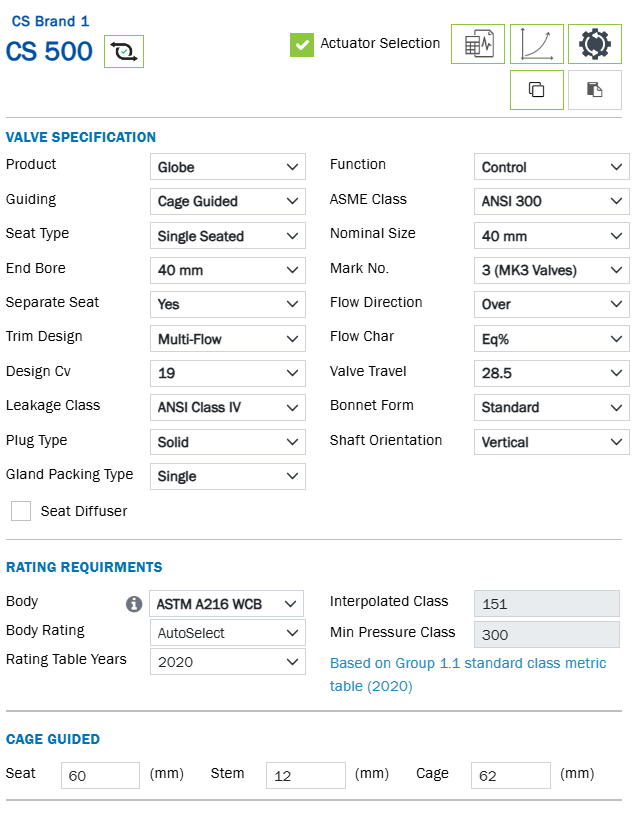Click the VALVE SPECIFICATION heading
This screenshot has height=815, width=639.
(x=81, y=137)
